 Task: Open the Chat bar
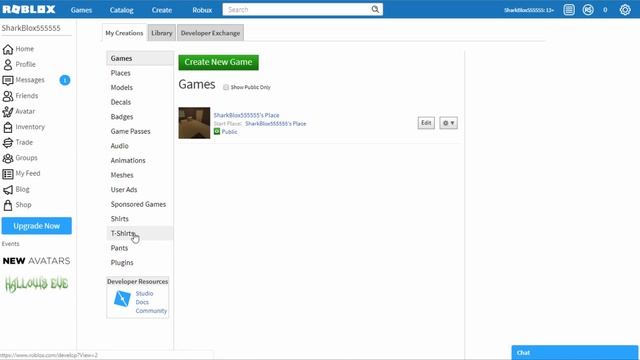pyautogui.click(x=575, y=353)
